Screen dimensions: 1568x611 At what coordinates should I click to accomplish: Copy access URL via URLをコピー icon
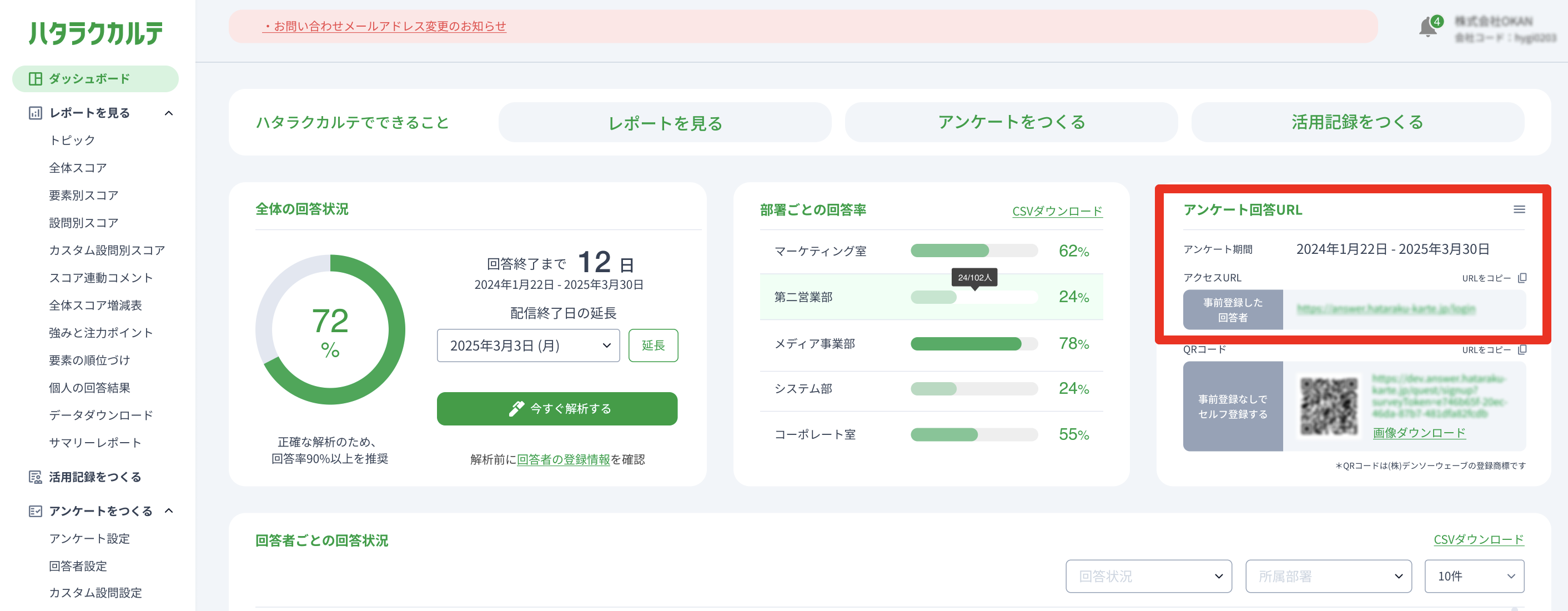1522,278
